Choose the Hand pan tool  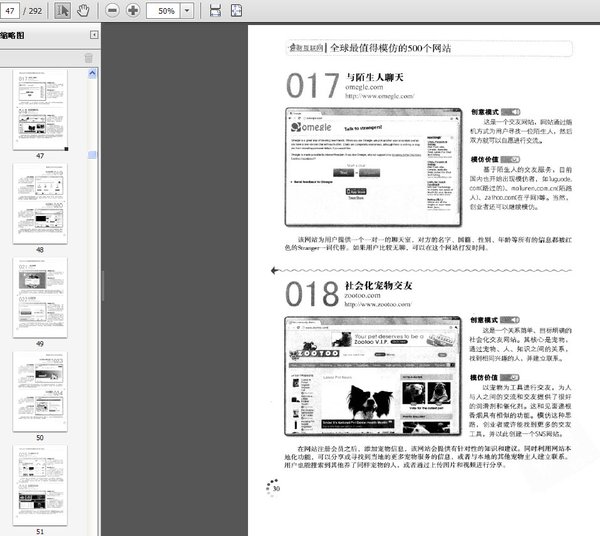tap(83, 10)
